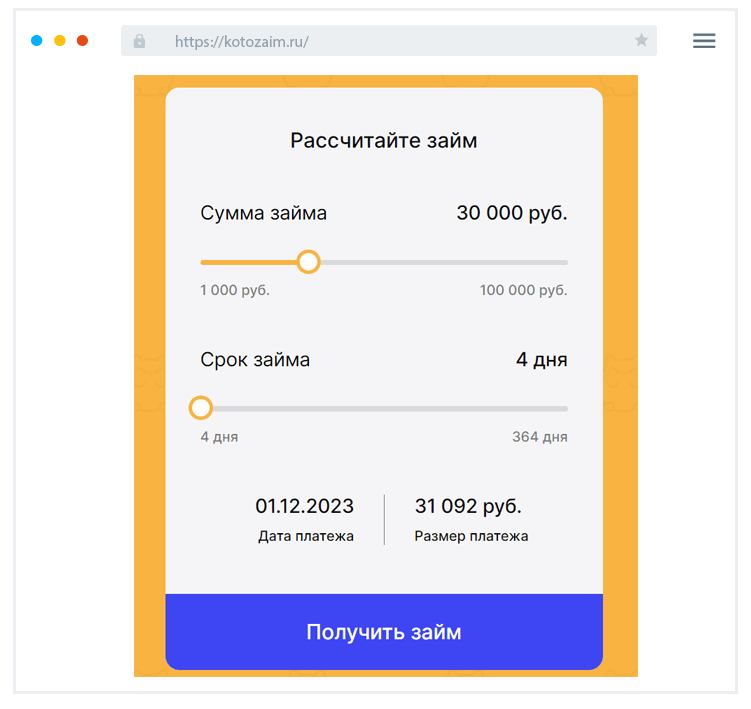Click the lock icon in the address bar
Screen dimensions: 751x709
139,41
